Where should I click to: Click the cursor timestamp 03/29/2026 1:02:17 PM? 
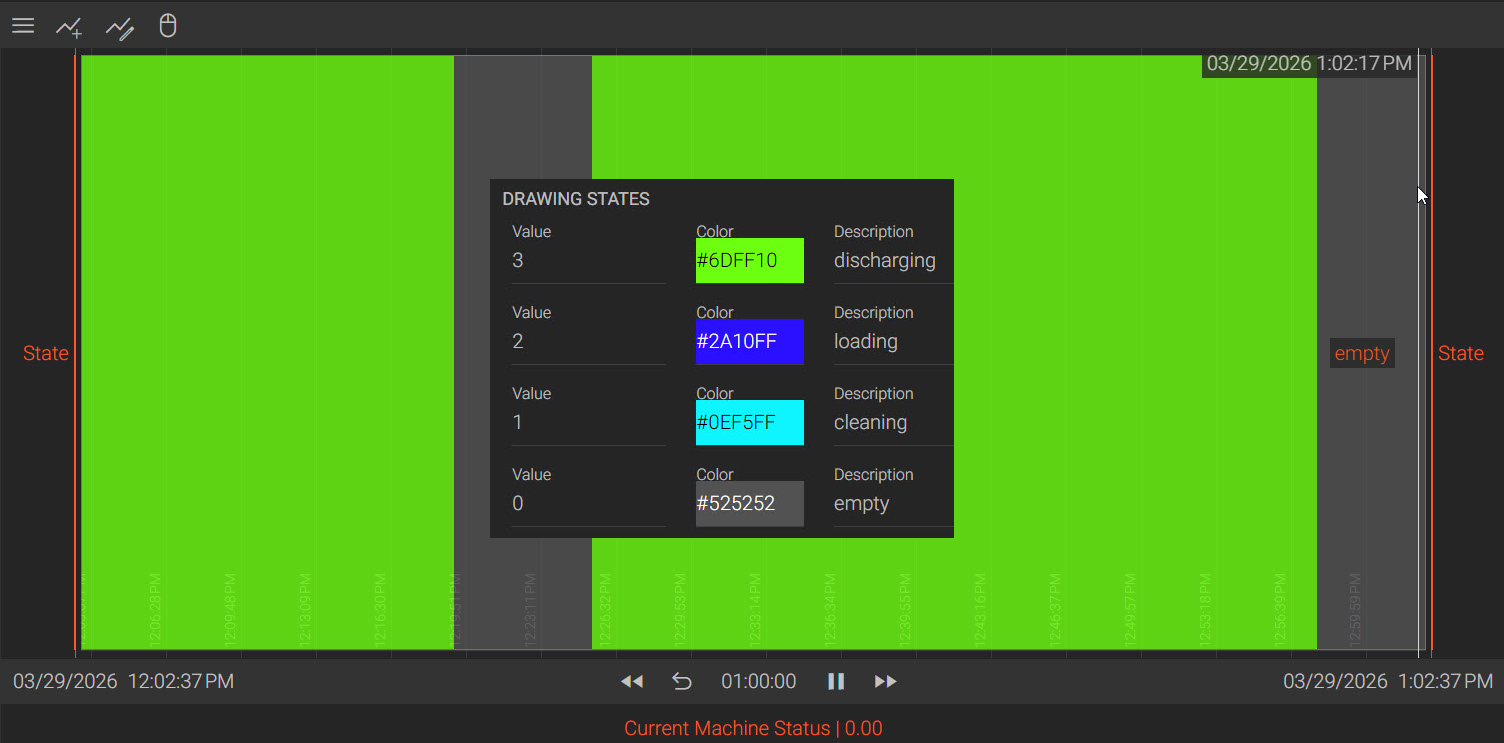click(x=1309, y=64)
